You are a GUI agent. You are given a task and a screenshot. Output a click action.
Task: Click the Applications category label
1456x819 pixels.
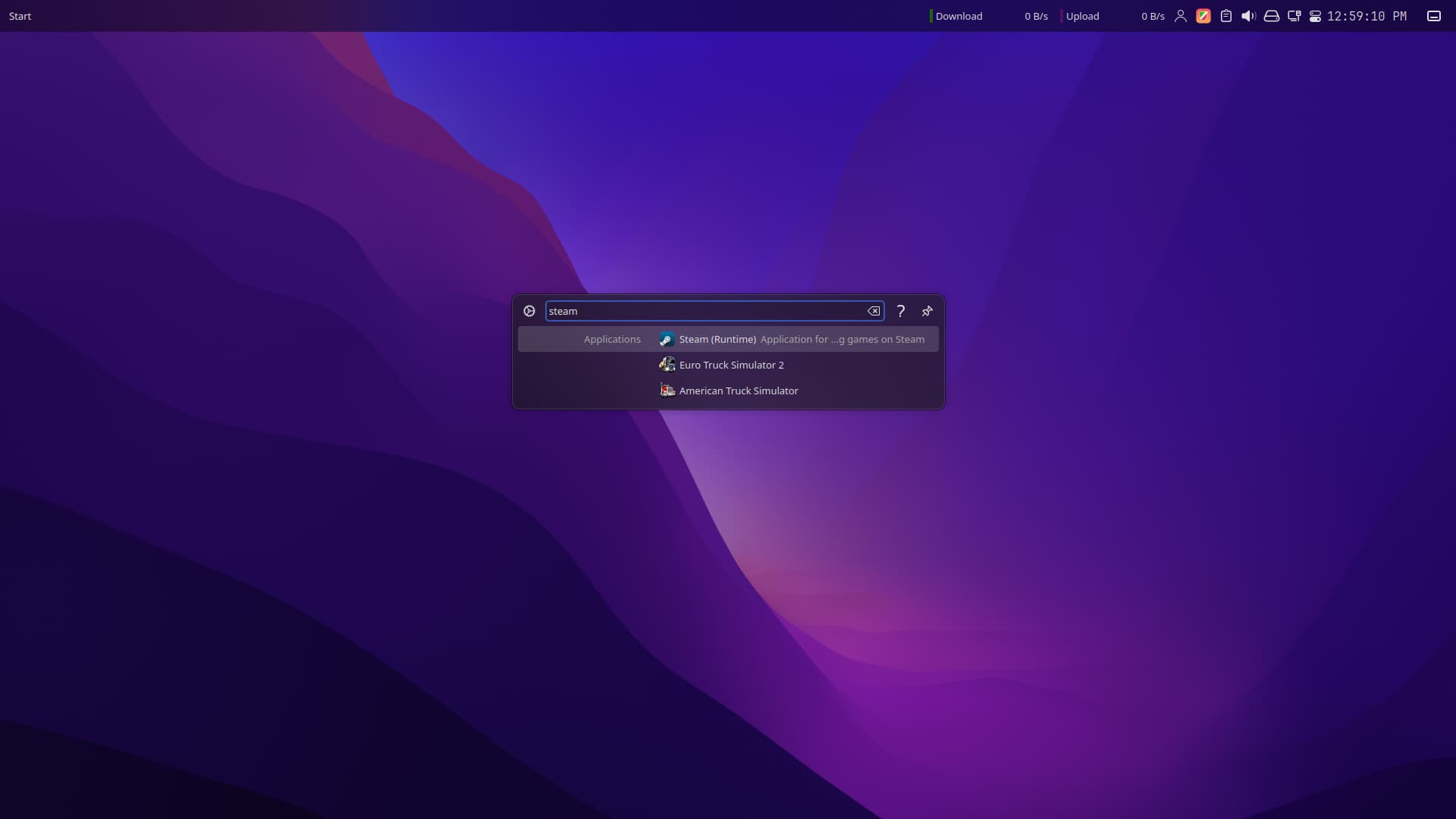click(x=612, y=339)
